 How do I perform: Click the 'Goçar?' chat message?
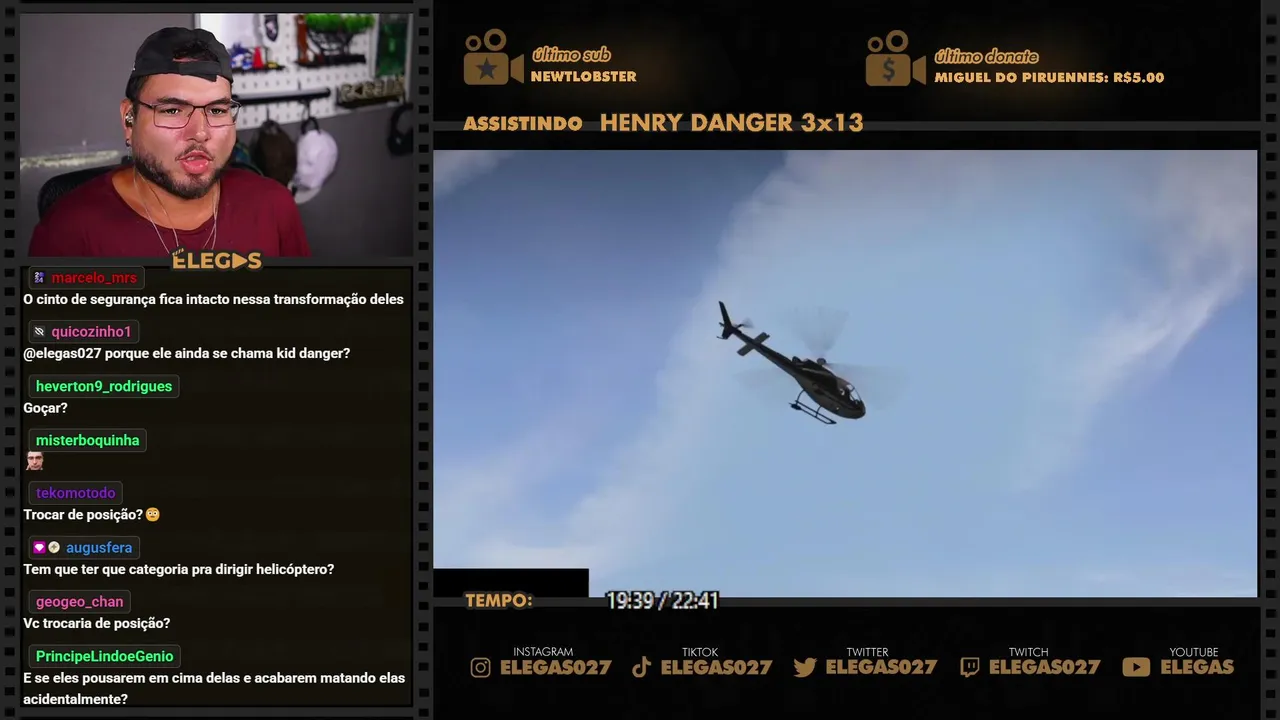click(x=45, y=408)
